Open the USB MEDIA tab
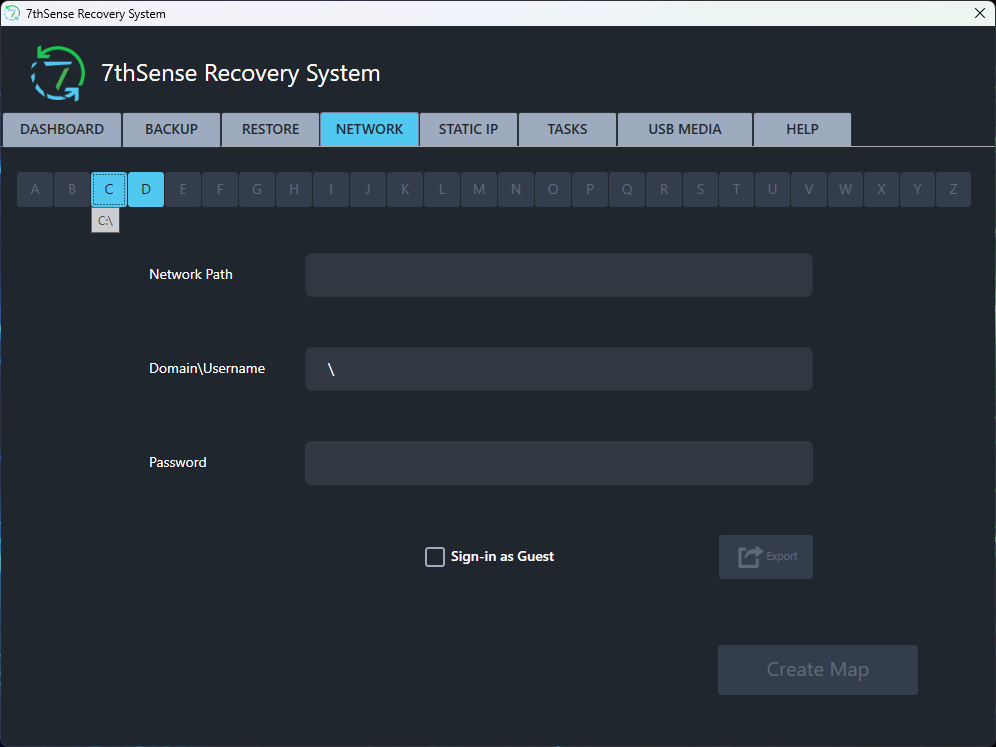996x747 pixels. coord(685,130)
